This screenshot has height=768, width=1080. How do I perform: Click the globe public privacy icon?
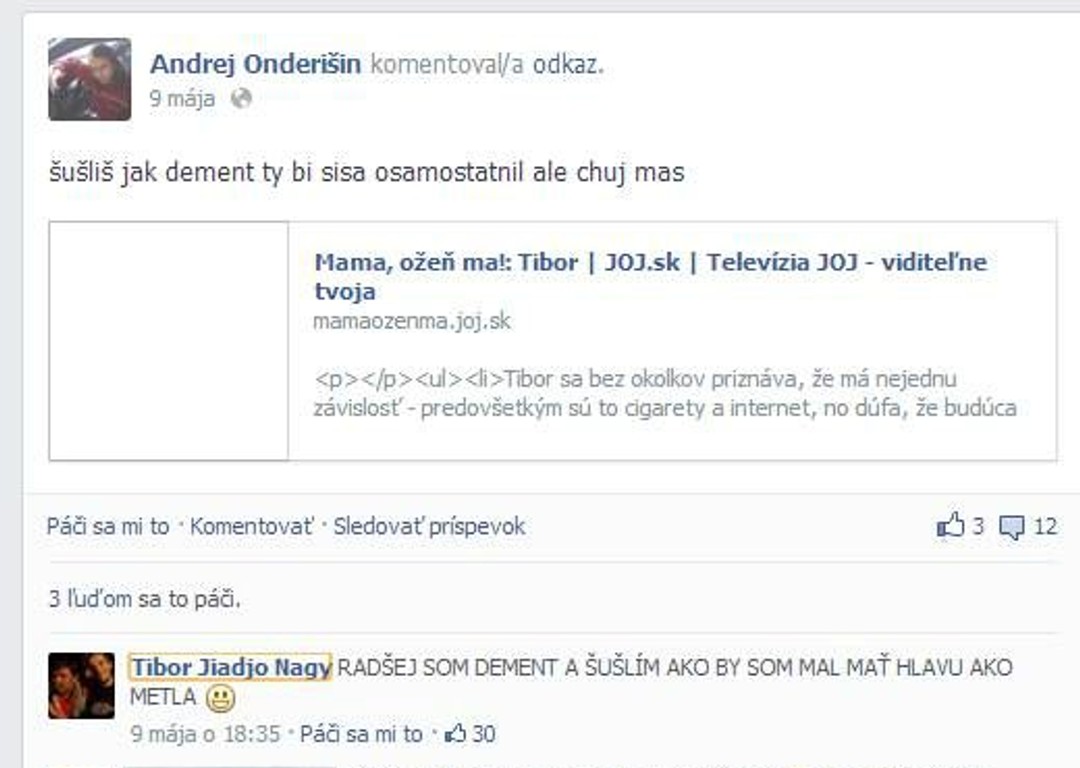(x=241, y=98)
